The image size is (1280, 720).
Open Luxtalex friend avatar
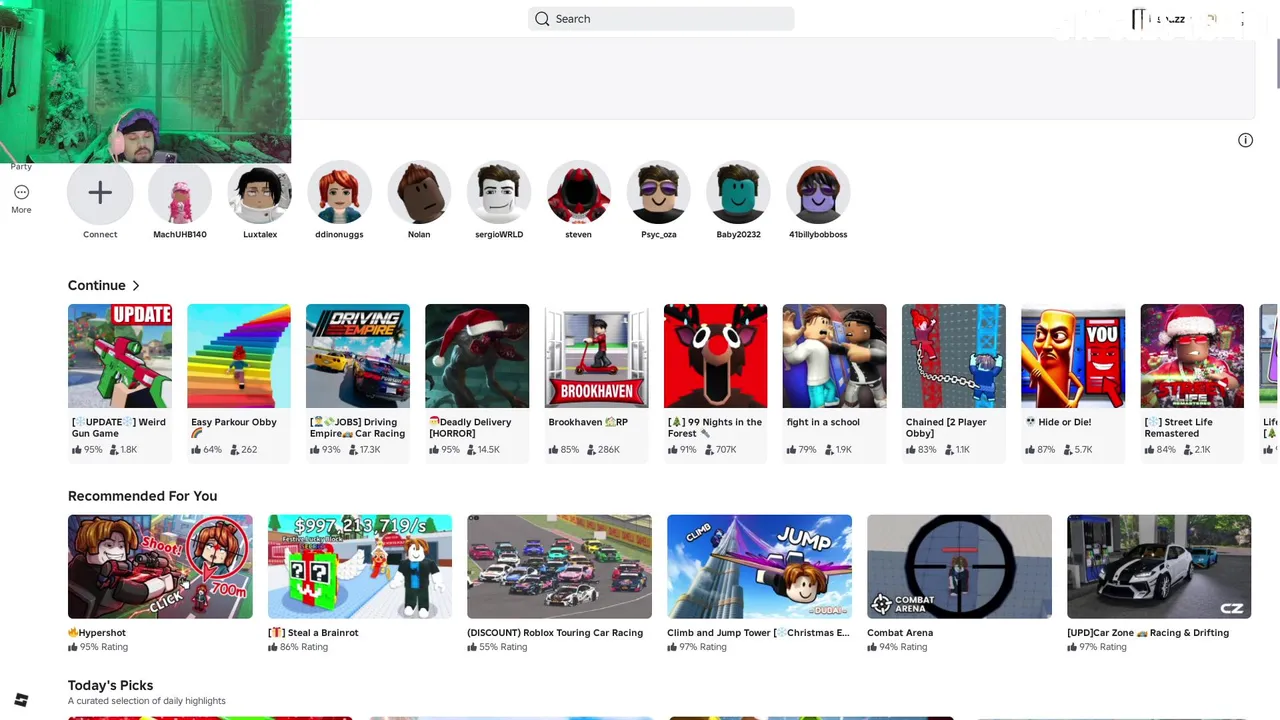tap(260, 193)
